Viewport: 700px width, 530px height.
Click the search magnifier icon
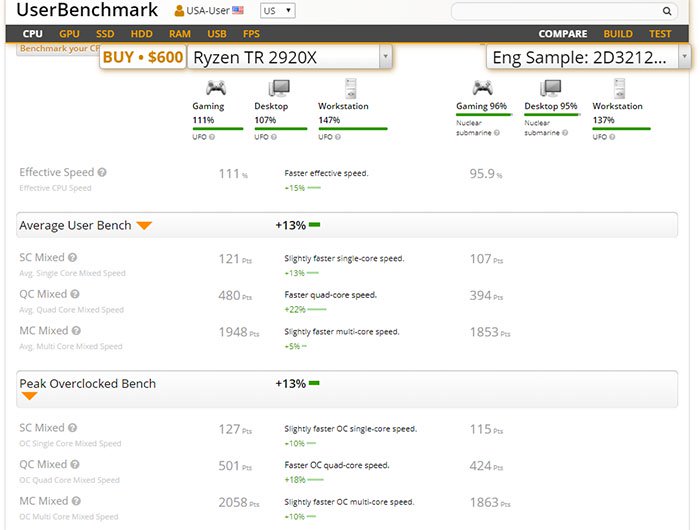point(667,12)
